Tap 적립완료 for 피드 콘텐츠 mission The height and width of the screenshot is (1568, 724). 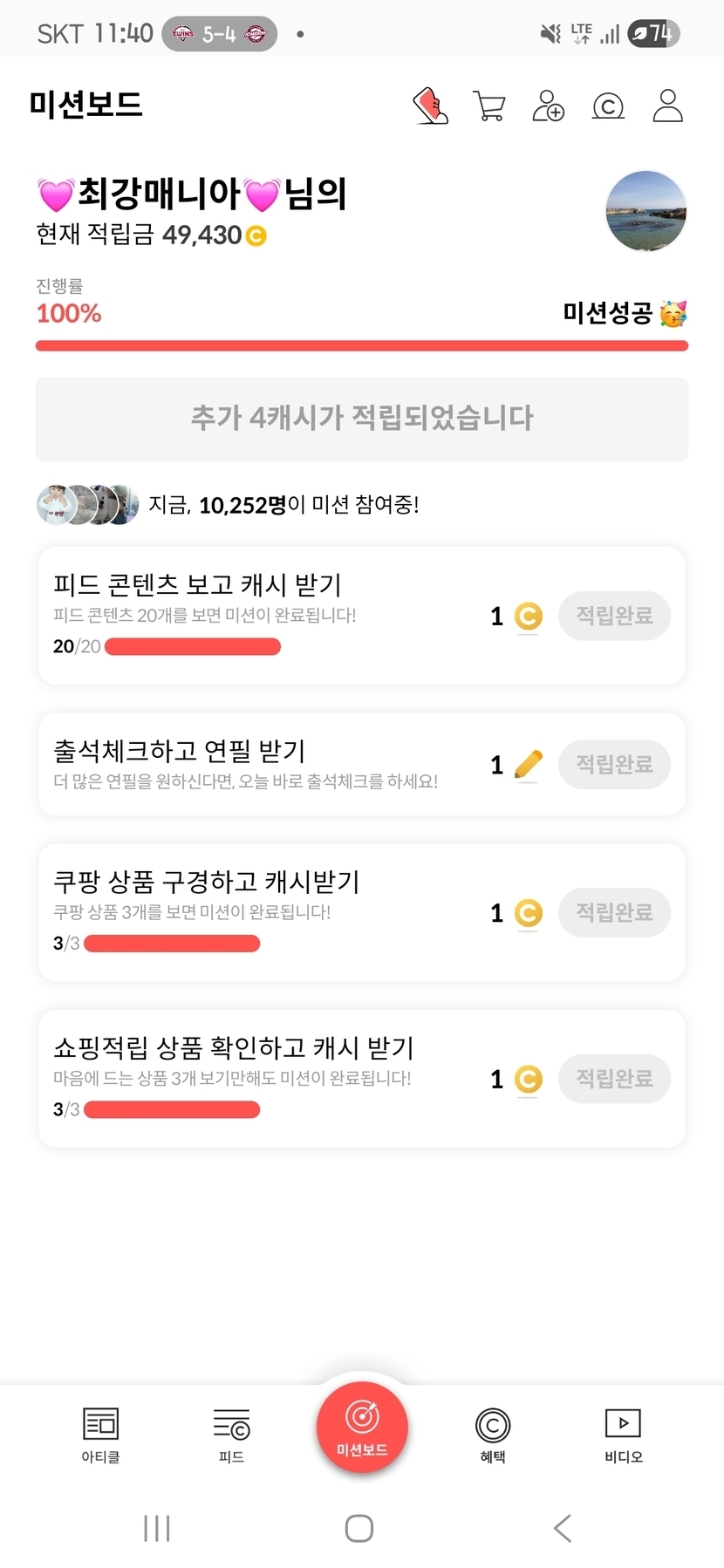tap(614, 616)
